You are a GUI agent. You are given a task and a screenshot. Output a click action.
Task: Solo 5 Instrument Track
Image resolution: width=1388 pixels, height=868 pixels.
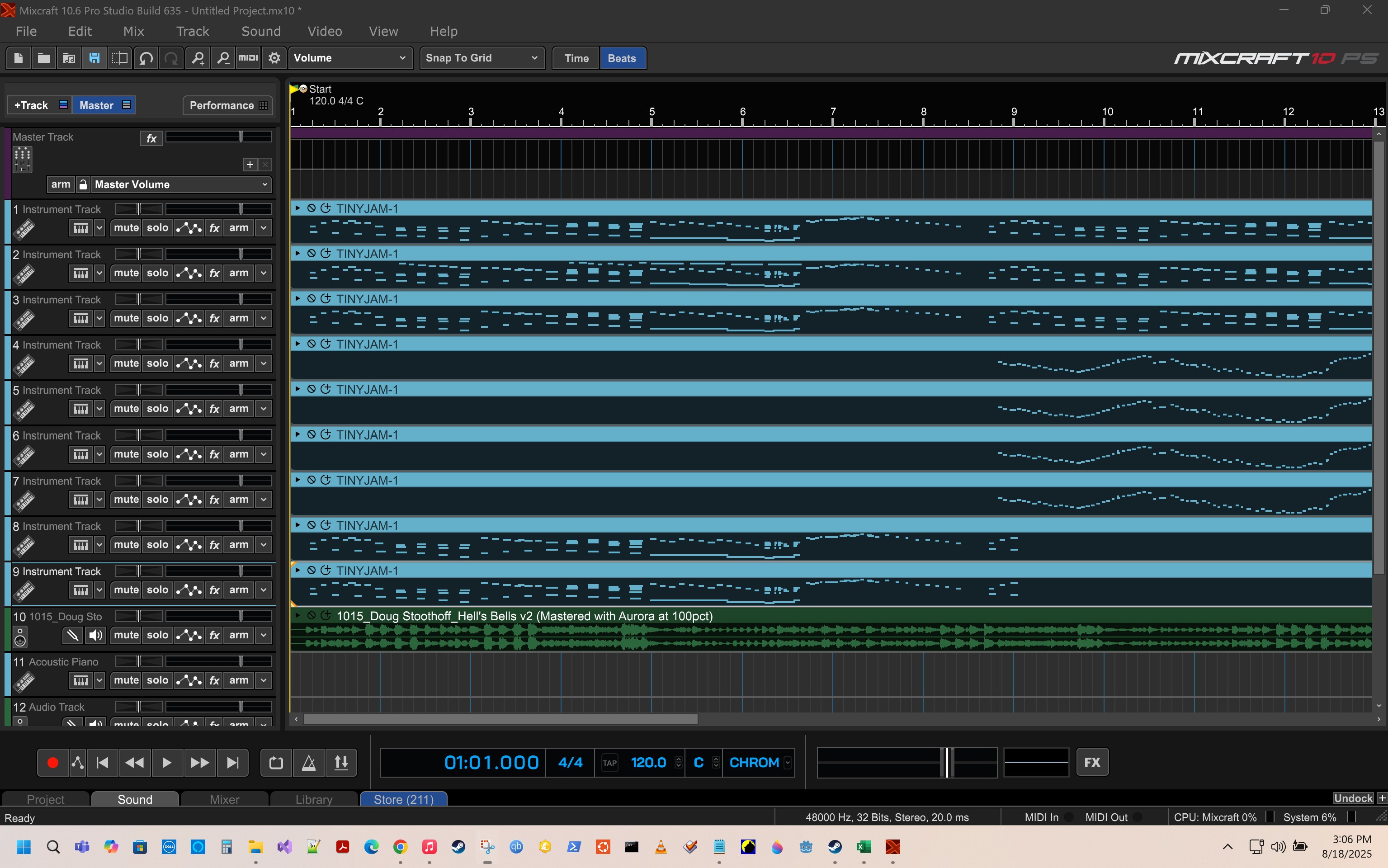(157, 408)
